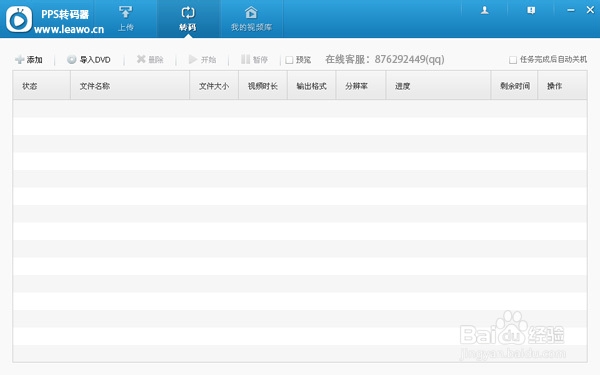Click the 文件大小 column header

coord(214,85)
